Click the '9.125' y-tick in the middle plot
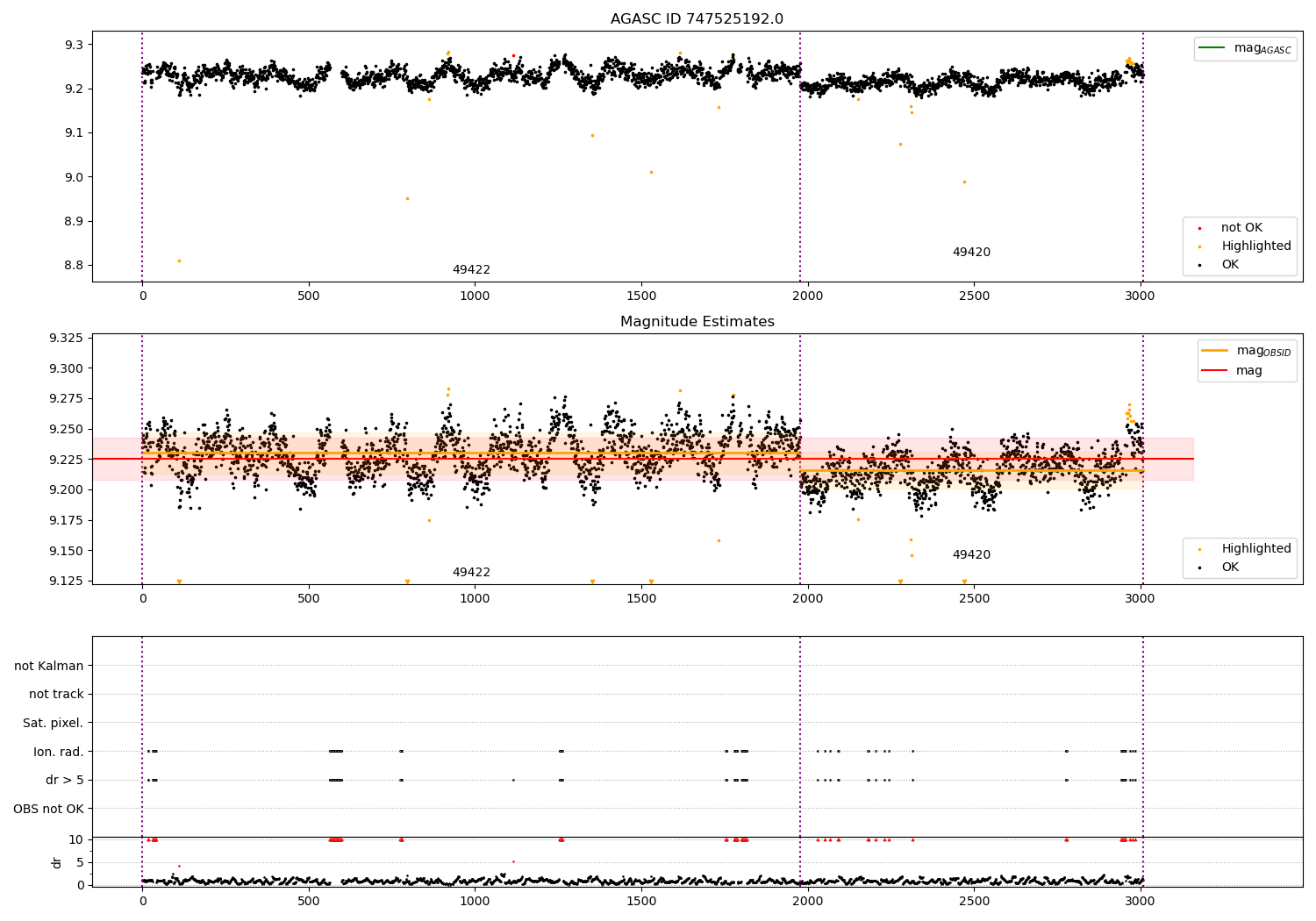This screenshot has width=1316, height=921. (x=66, y=581)
